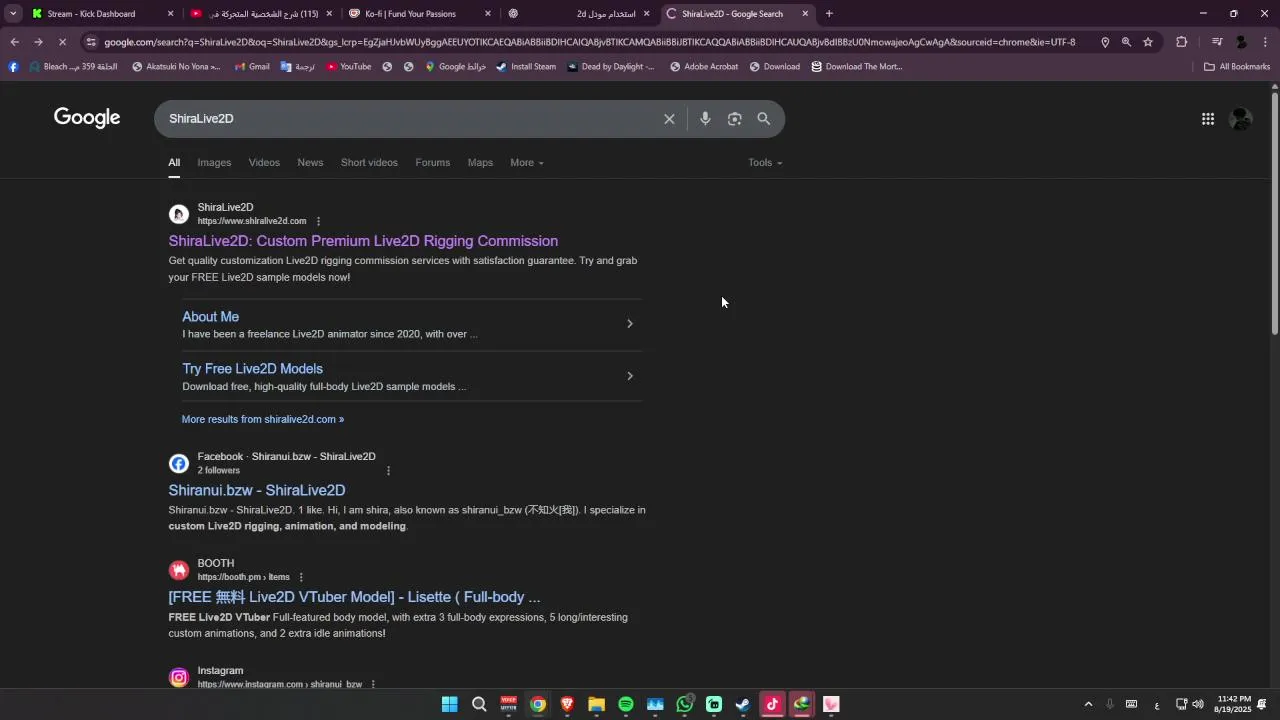The height and width of the screenshot is (720, 1280).
Task: Switch to the Forums results tab
Action: pos(433,163)
